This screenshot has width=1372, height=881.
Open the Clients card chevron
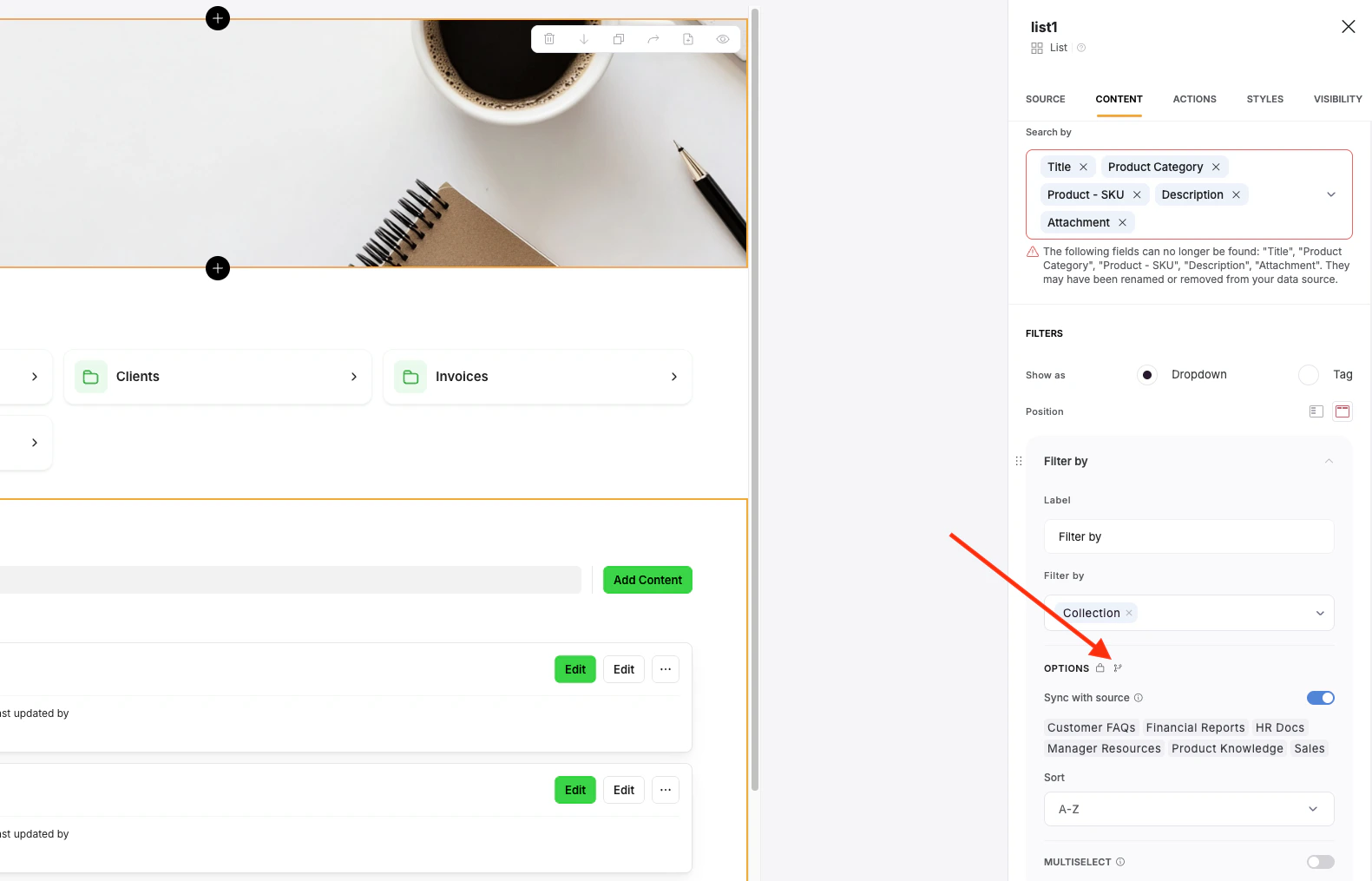coord(354,377)
